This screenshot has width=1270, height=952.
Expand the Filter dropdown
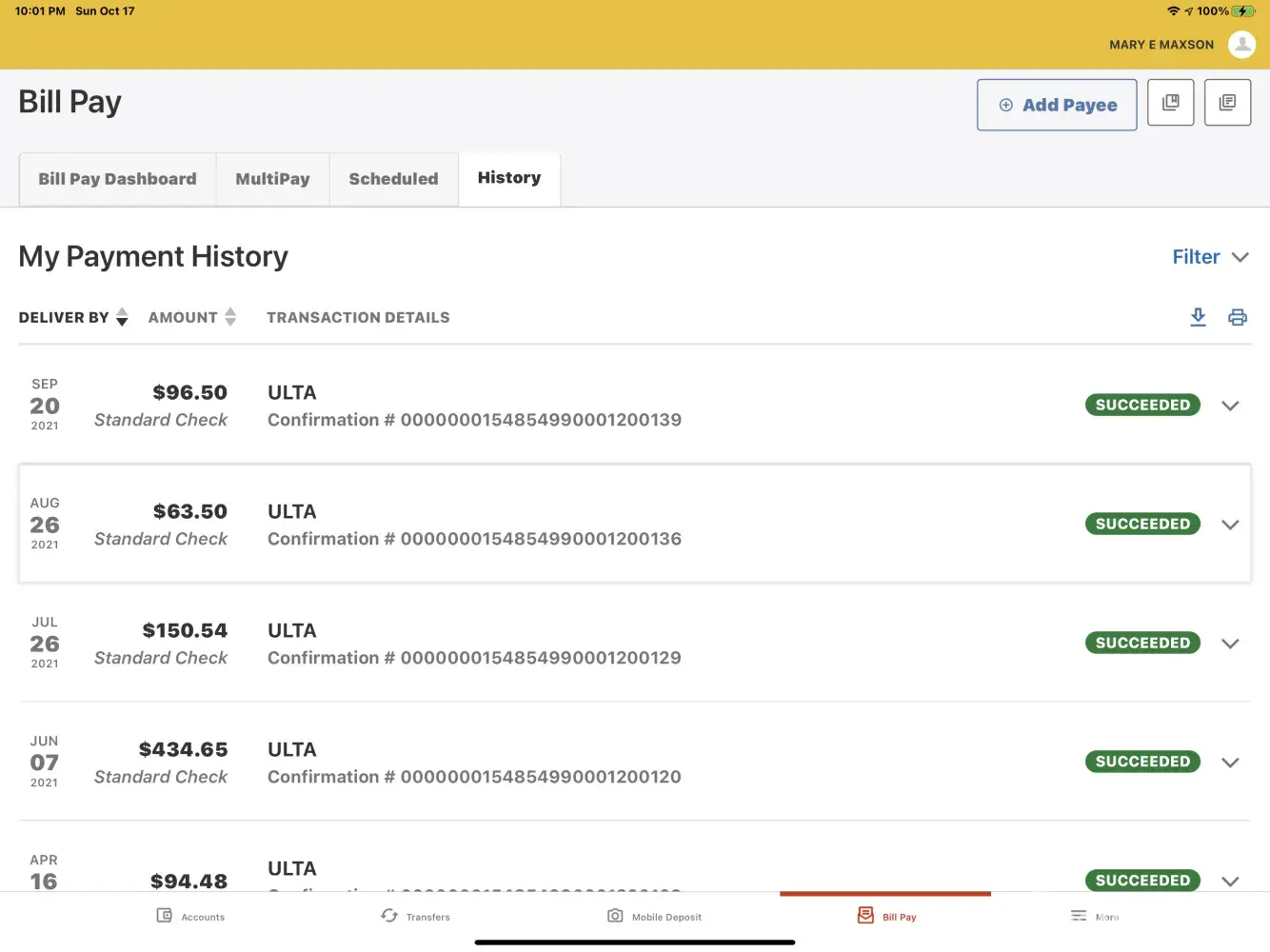coord(1210,257)
